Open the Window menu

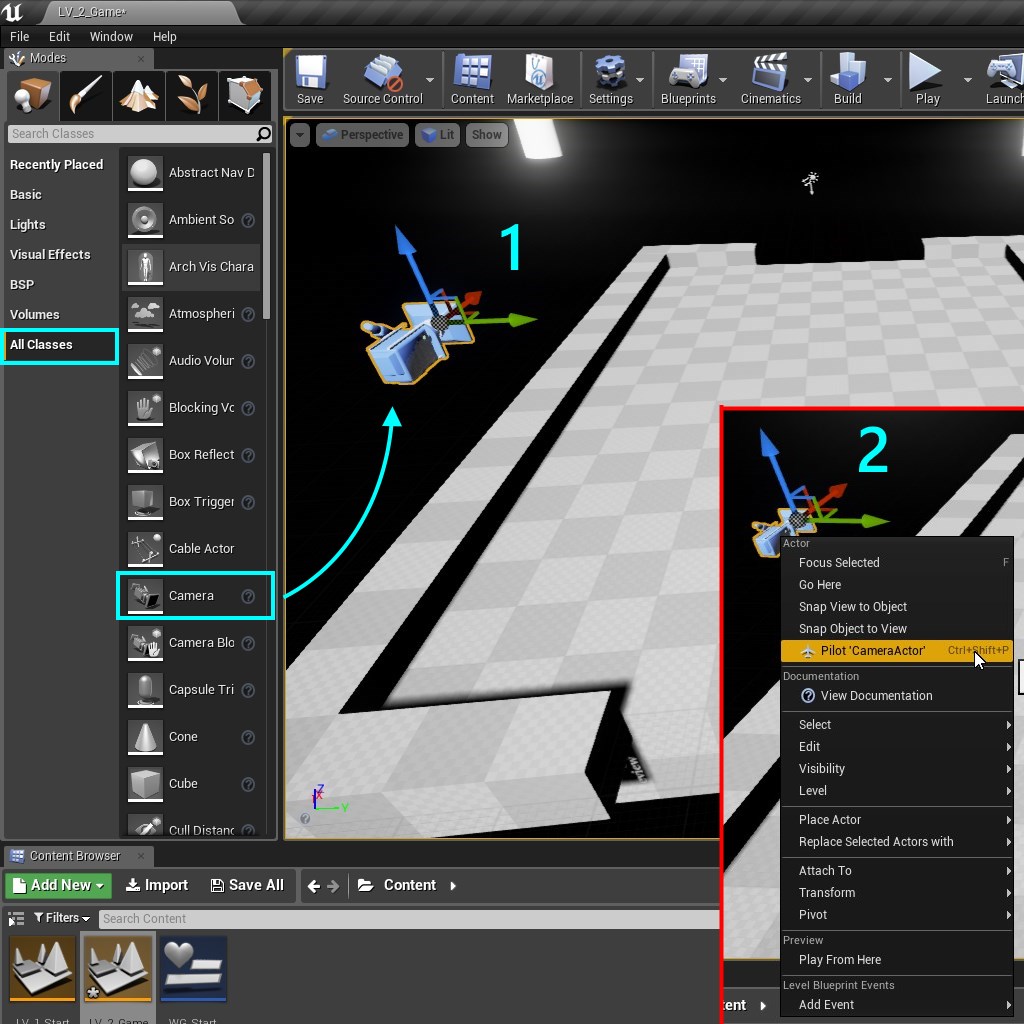(111, 37)
